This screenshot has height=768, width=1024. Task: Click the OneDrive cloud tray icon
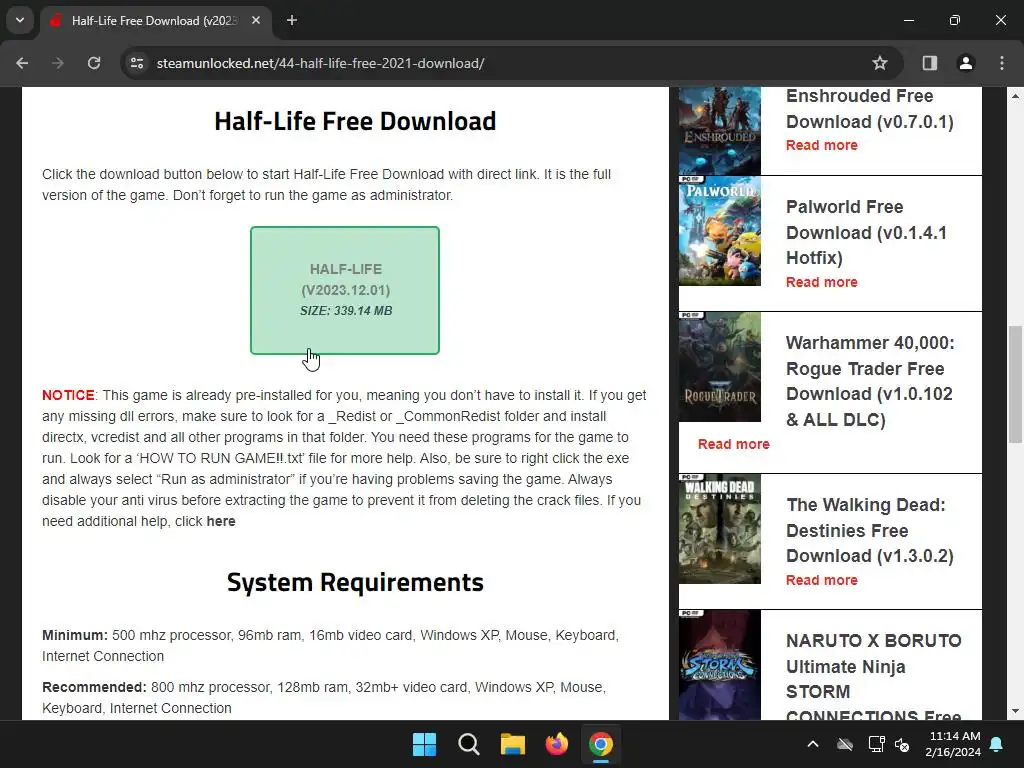coord(845,744)
